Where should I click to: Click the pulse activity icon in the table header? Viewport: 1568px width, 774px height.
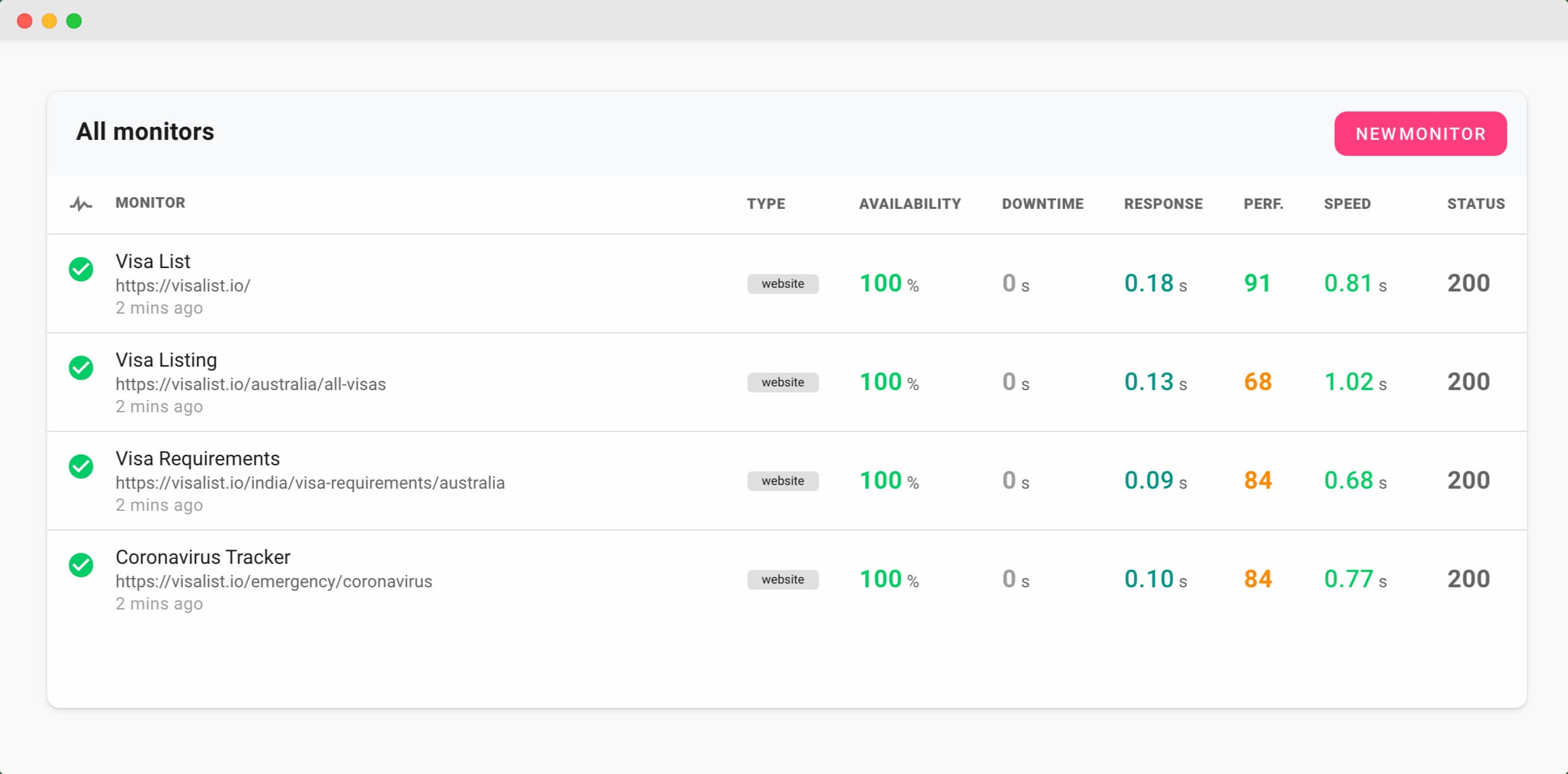tap(81, 203)
